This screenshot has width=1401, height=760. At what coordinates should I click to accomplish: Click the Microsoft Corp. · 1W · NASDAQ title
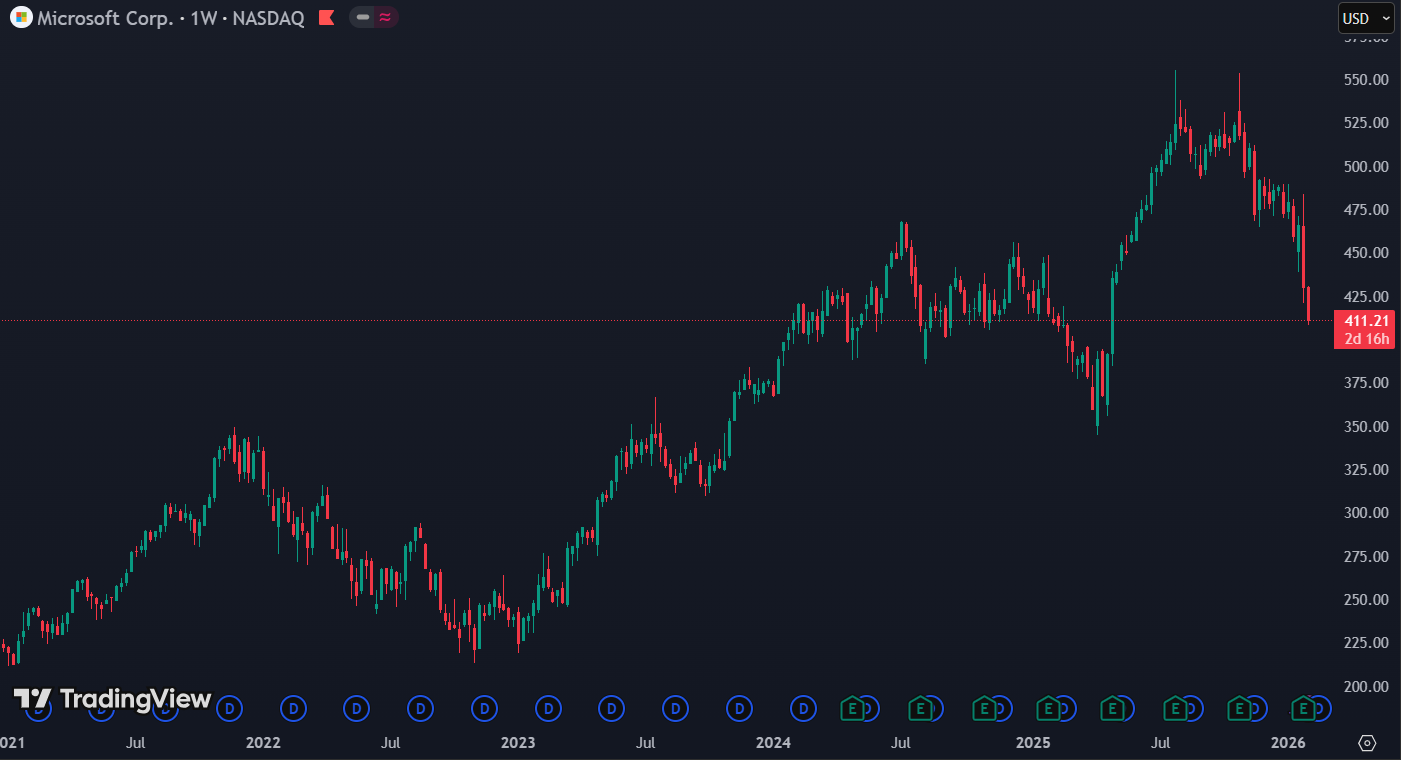click(171, 18)
